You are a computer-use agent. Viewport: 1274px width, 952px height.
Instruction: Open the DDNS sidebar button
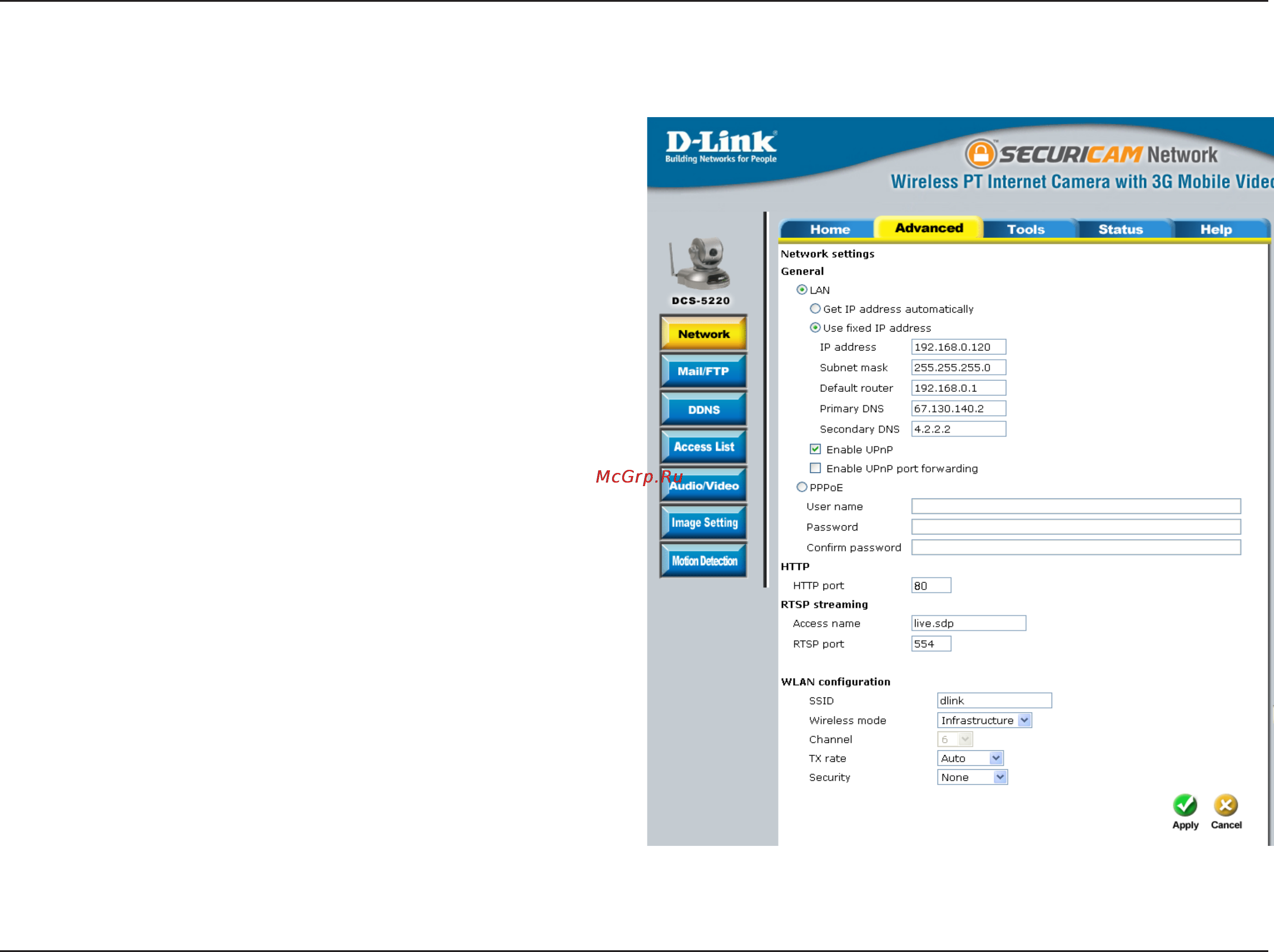(703, 410)
